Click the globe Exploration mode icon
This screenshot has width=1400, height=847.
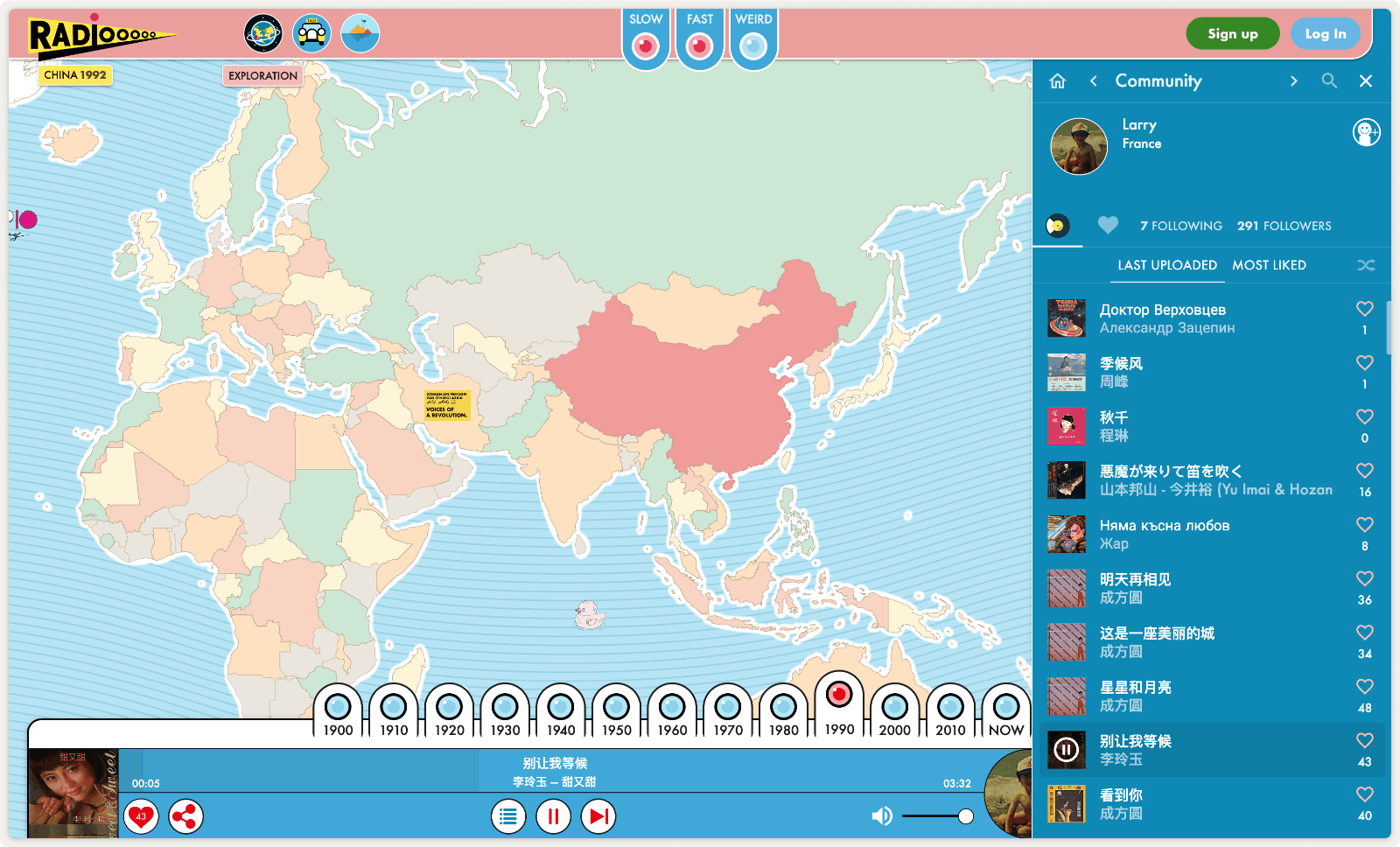pos(262,34)
